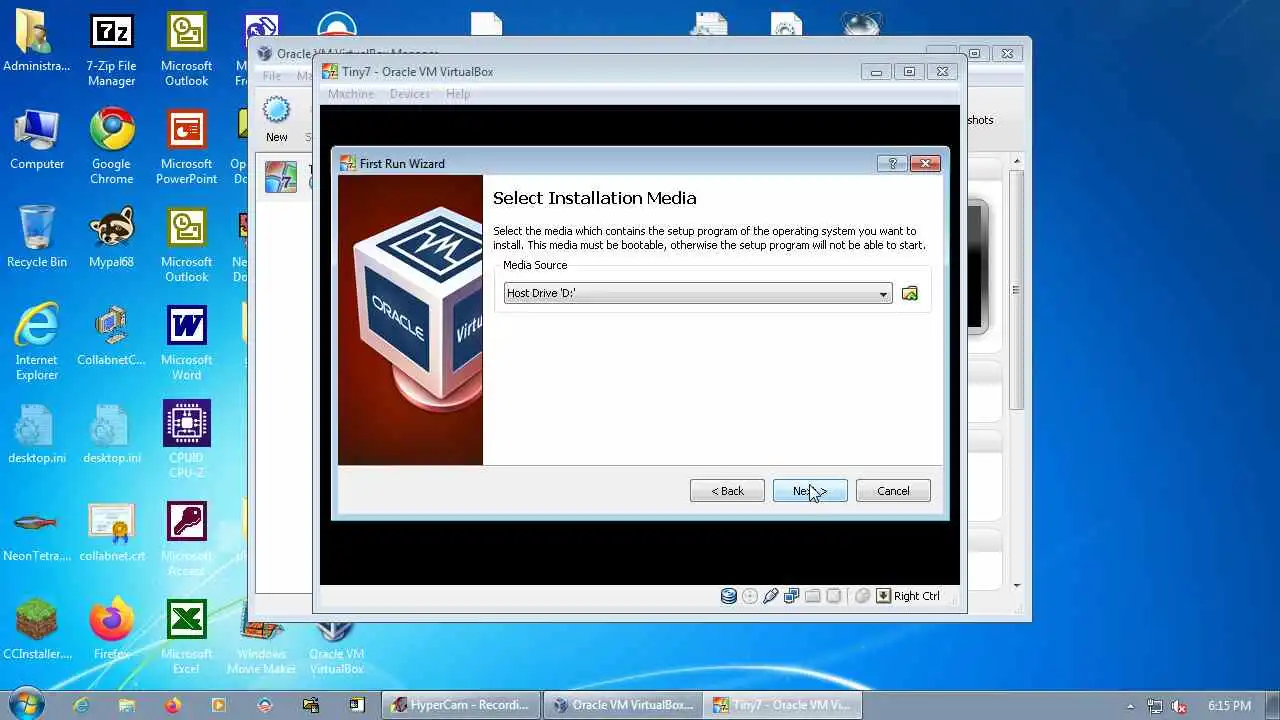Image resolution: width=1280 pixels, height=720 pixels.
Task: Open Oracle VM VirtualBox desktop shortcut
Action: click(x=337, y=646)
